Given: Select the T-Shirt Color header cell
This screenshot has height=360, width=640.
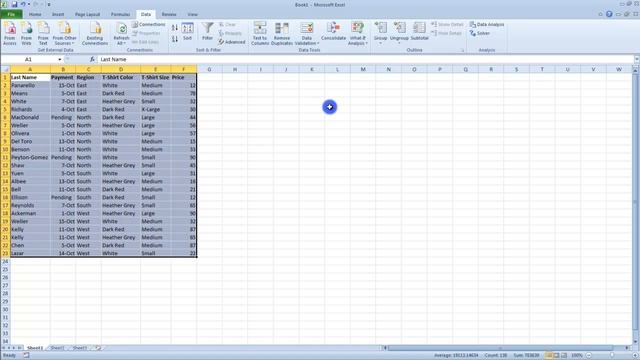Looking at the screenshot, I should tap(121, 77).
